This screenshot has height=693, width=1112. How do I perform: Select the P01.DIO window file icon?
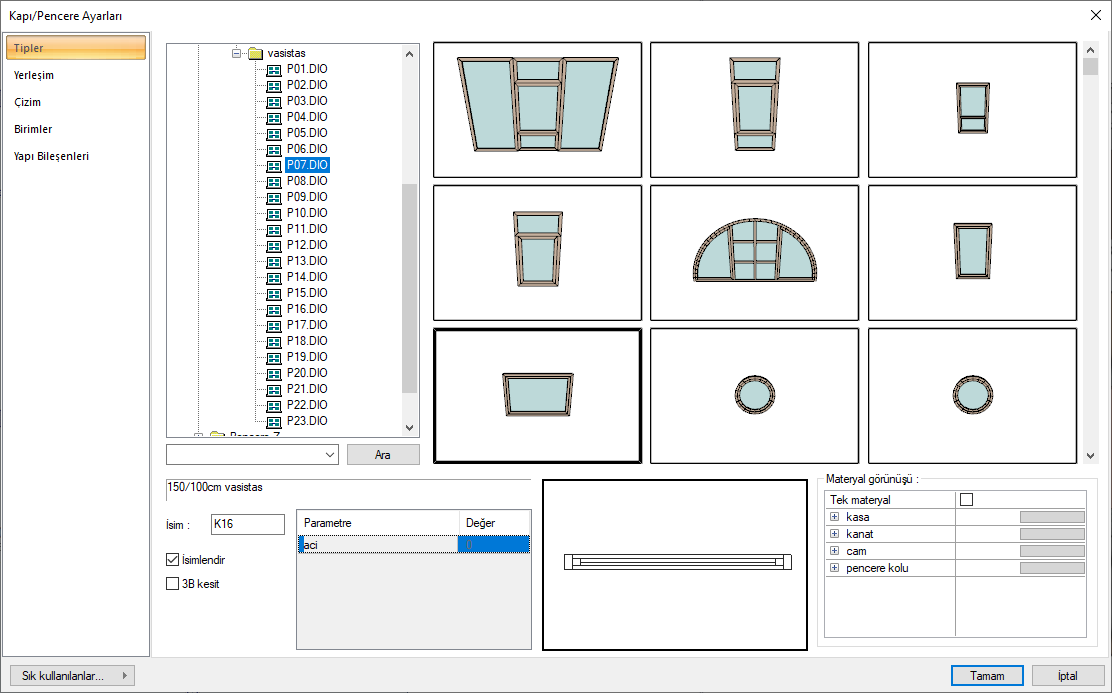tap(274, 69)
